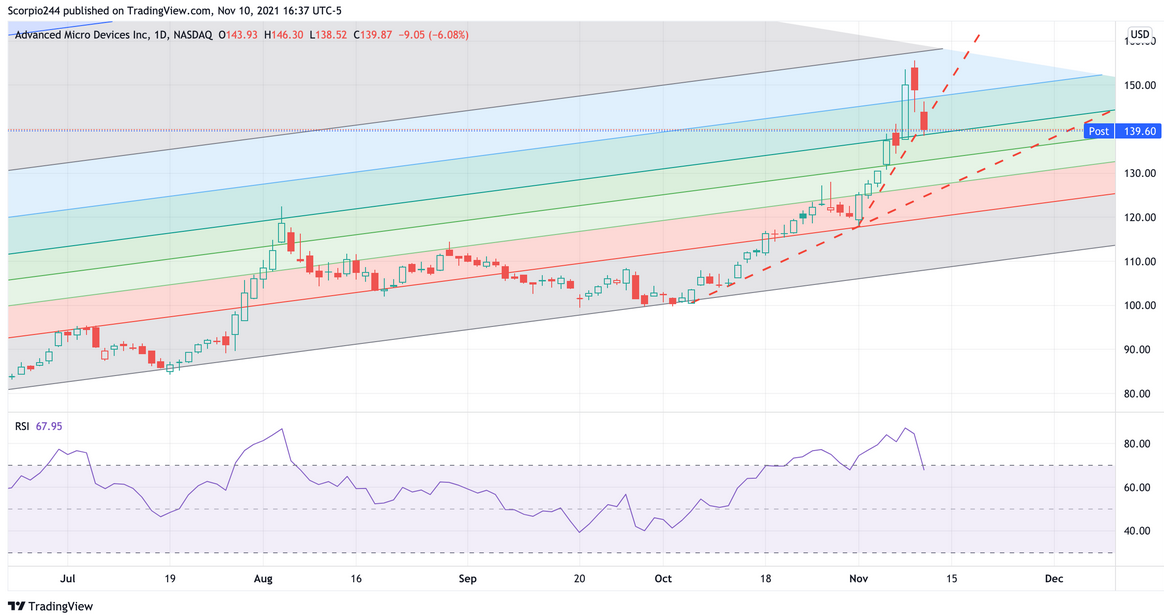Click the 100.00 price axis label
Screen dimensions: 1164x615
(x=1140, y=305)
